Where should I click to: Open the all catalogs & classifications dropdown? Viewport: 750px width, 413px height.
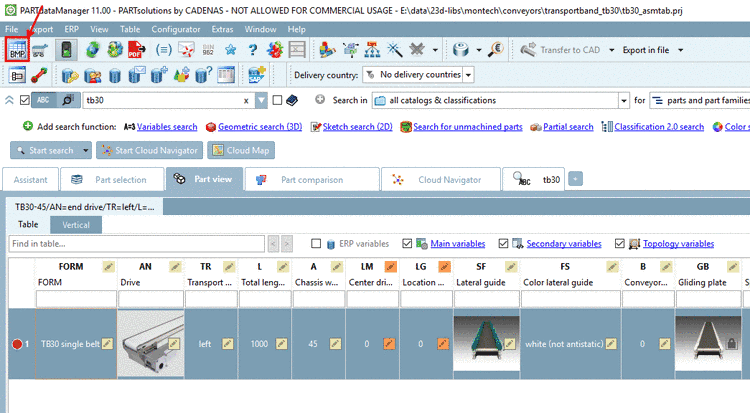tap(624, 100)
